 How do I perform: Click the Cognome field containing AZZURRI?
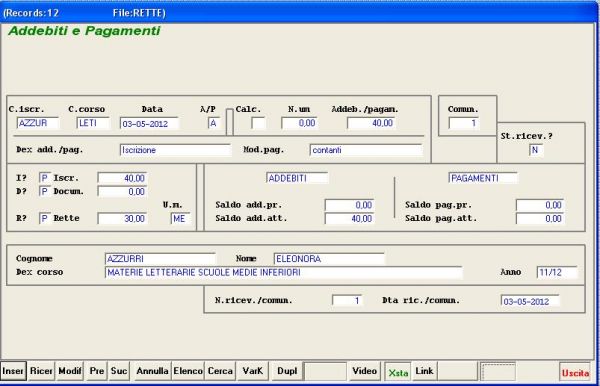point(160,259)
